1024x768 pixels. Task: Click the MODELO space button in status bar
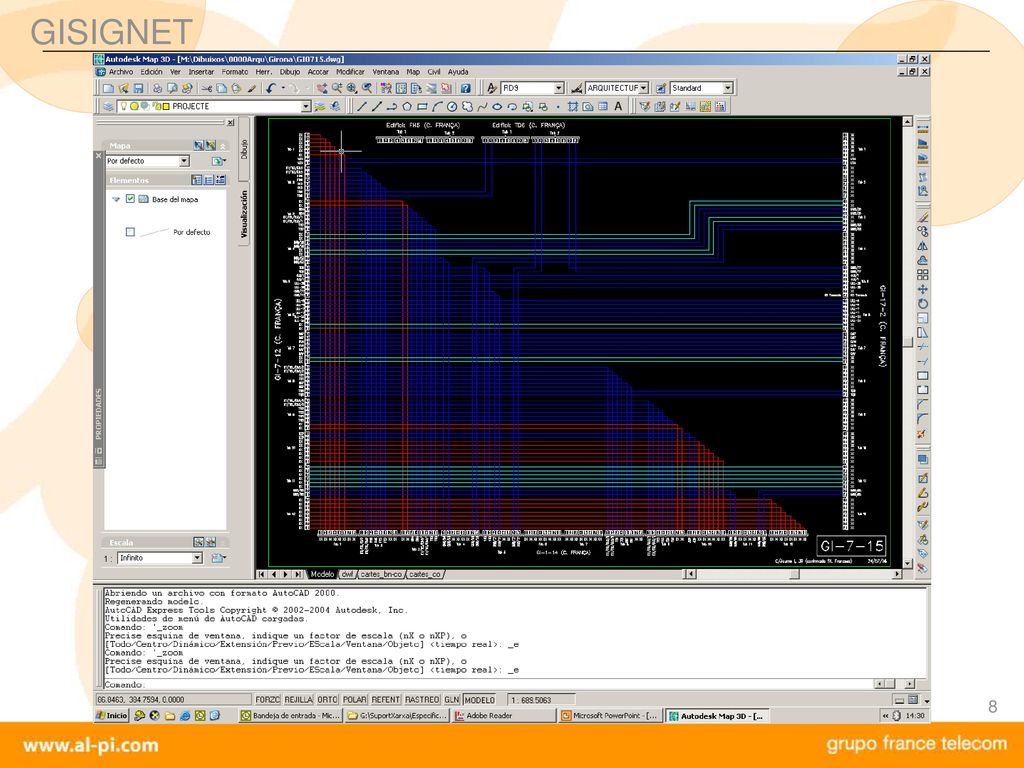coord(480,699)
